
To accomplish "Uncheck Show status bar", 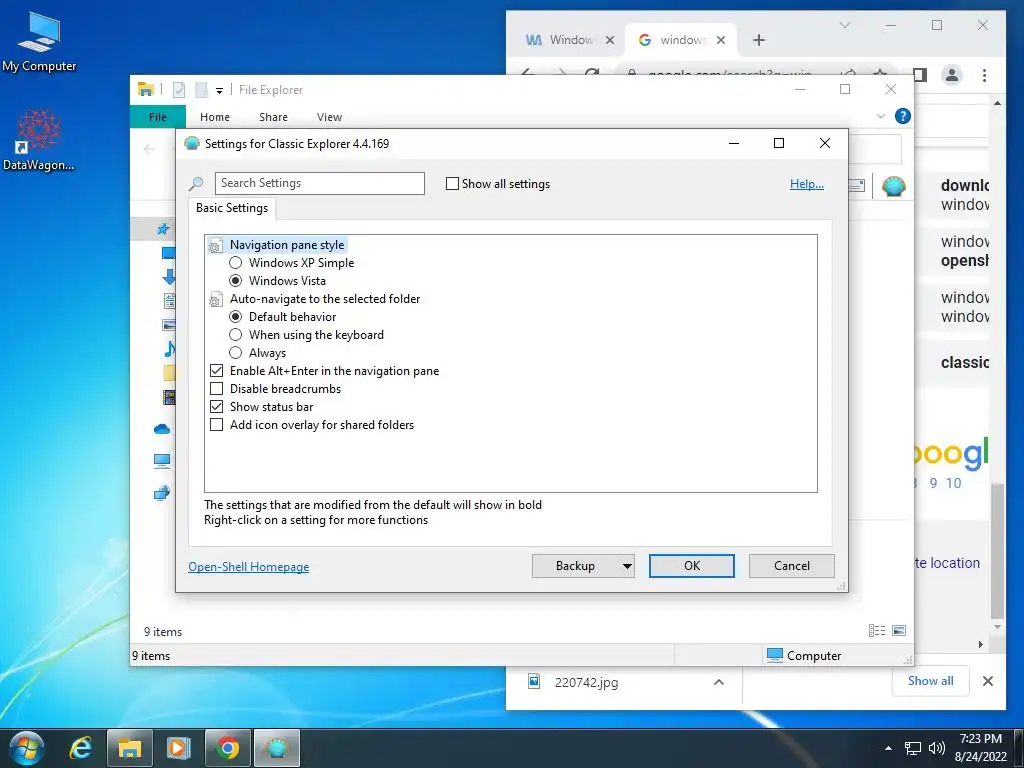I will 217,407.
